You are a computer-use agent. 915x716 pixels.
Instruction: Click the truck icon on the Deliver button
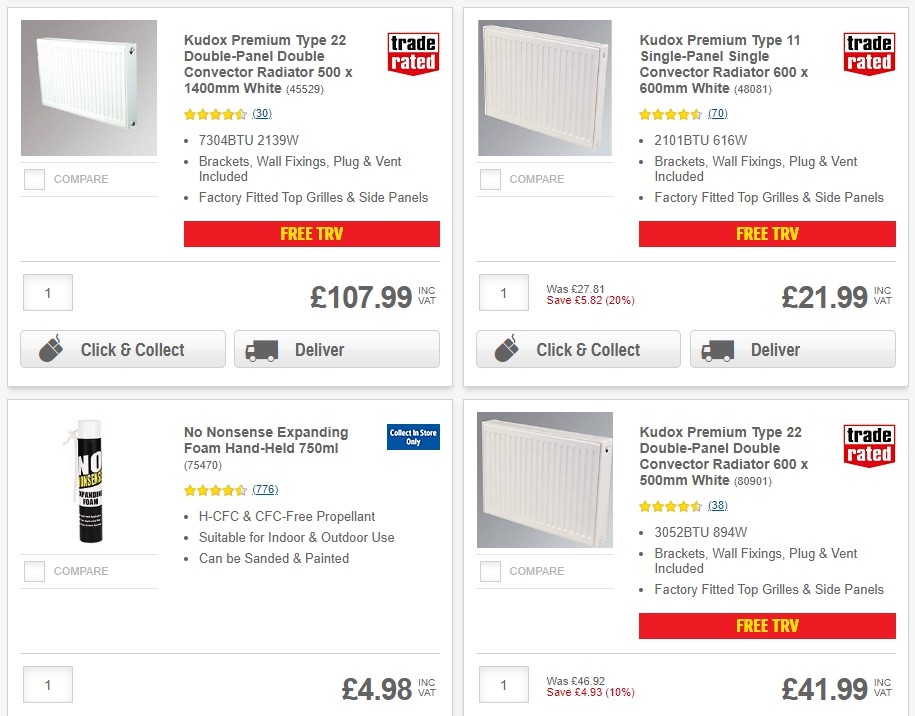coord(261,349)
